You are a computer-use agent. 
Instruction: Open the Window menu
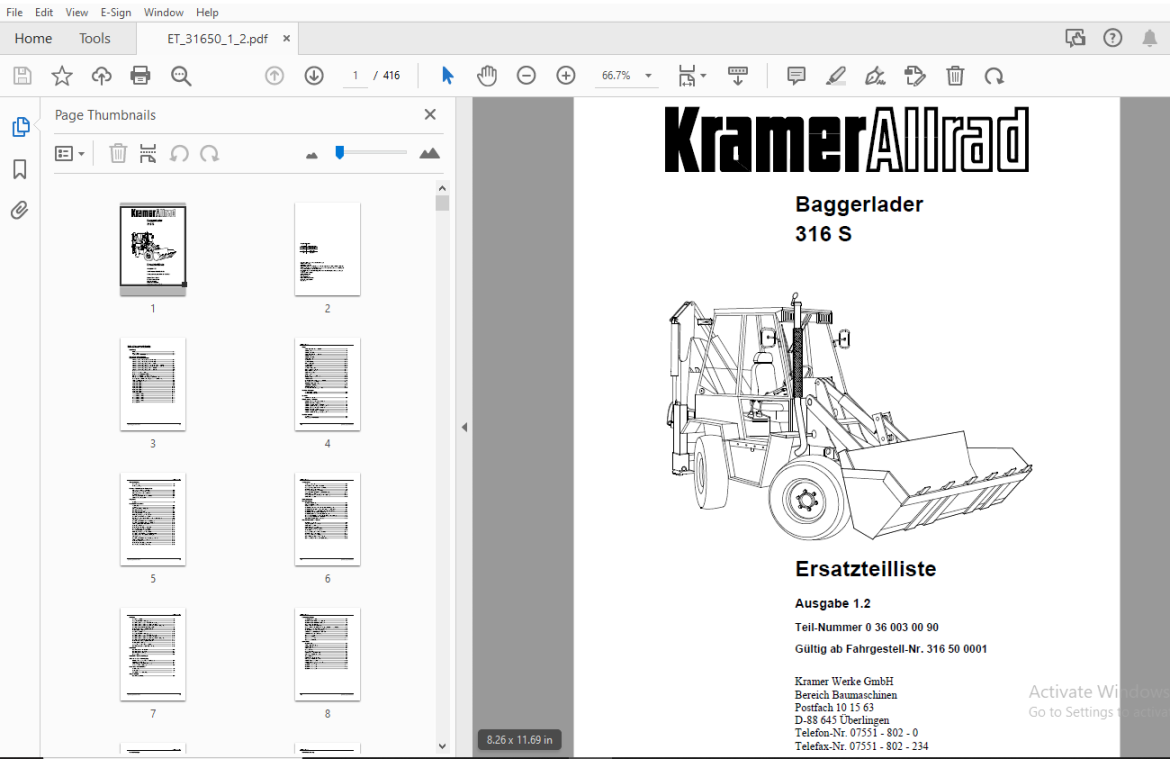coord(163,12)
